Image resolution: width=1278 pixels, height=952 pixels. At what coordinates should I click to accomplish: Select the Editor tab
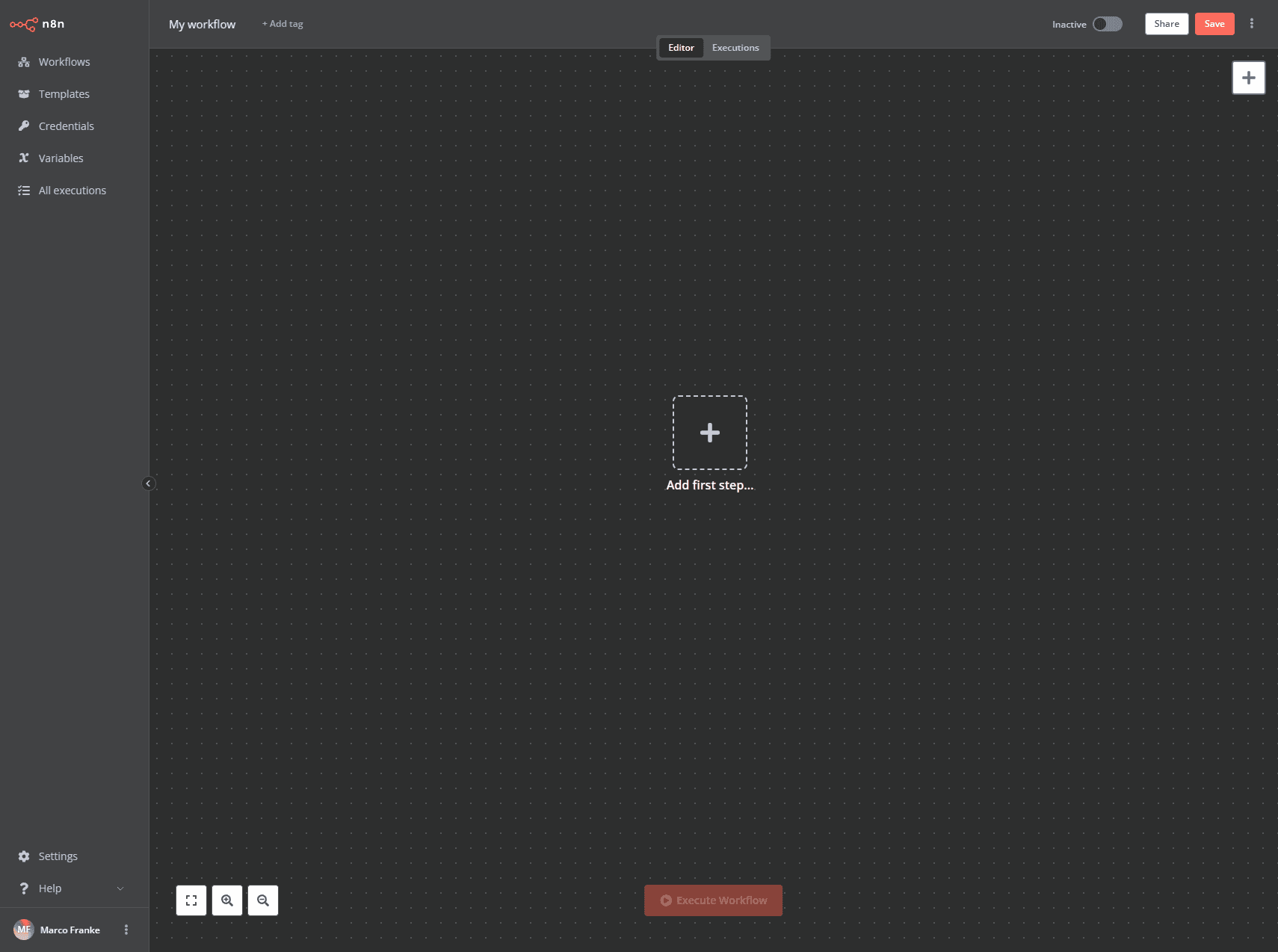pos(681,47)
